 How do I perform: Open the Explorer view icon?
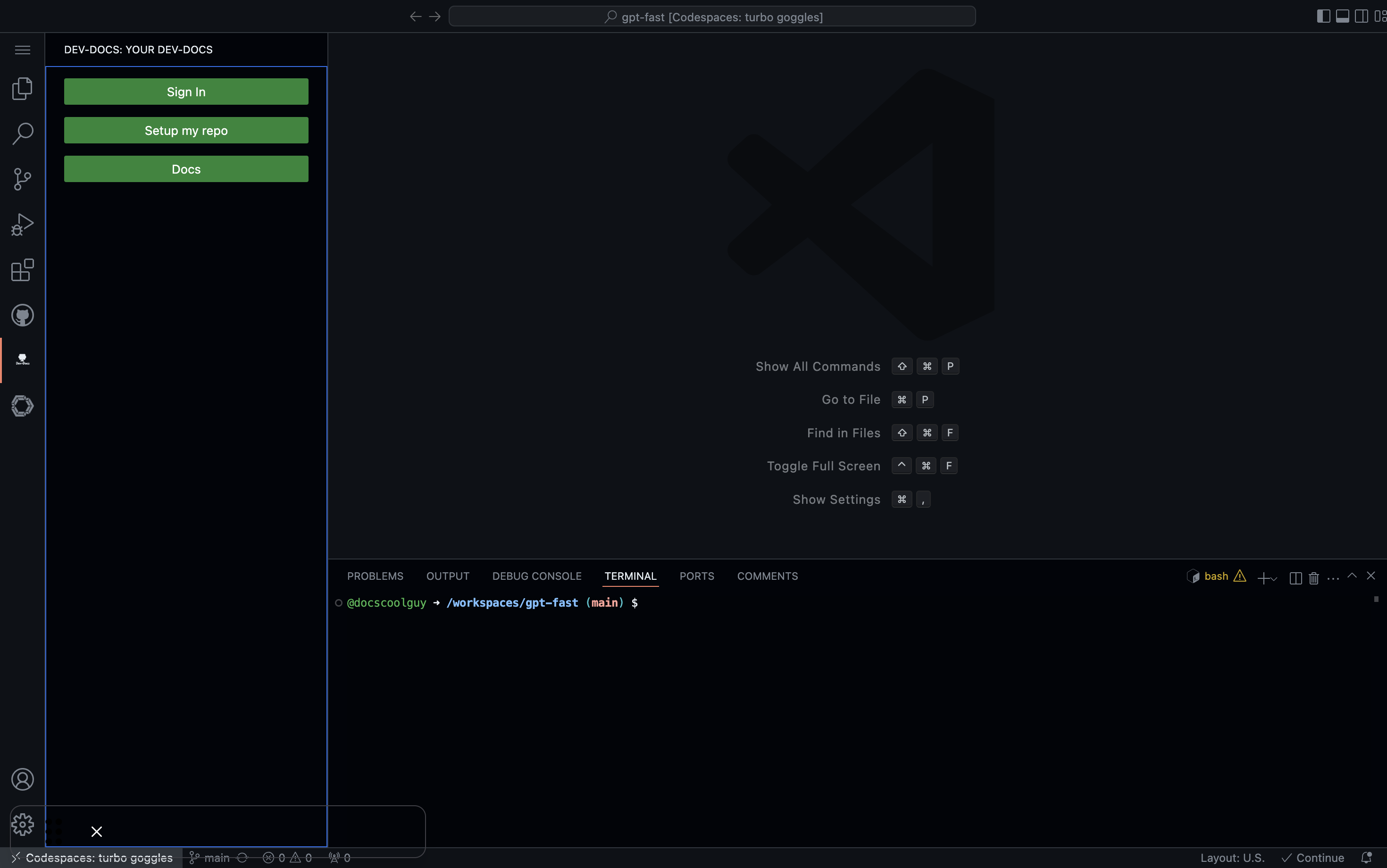coord(22,88)
